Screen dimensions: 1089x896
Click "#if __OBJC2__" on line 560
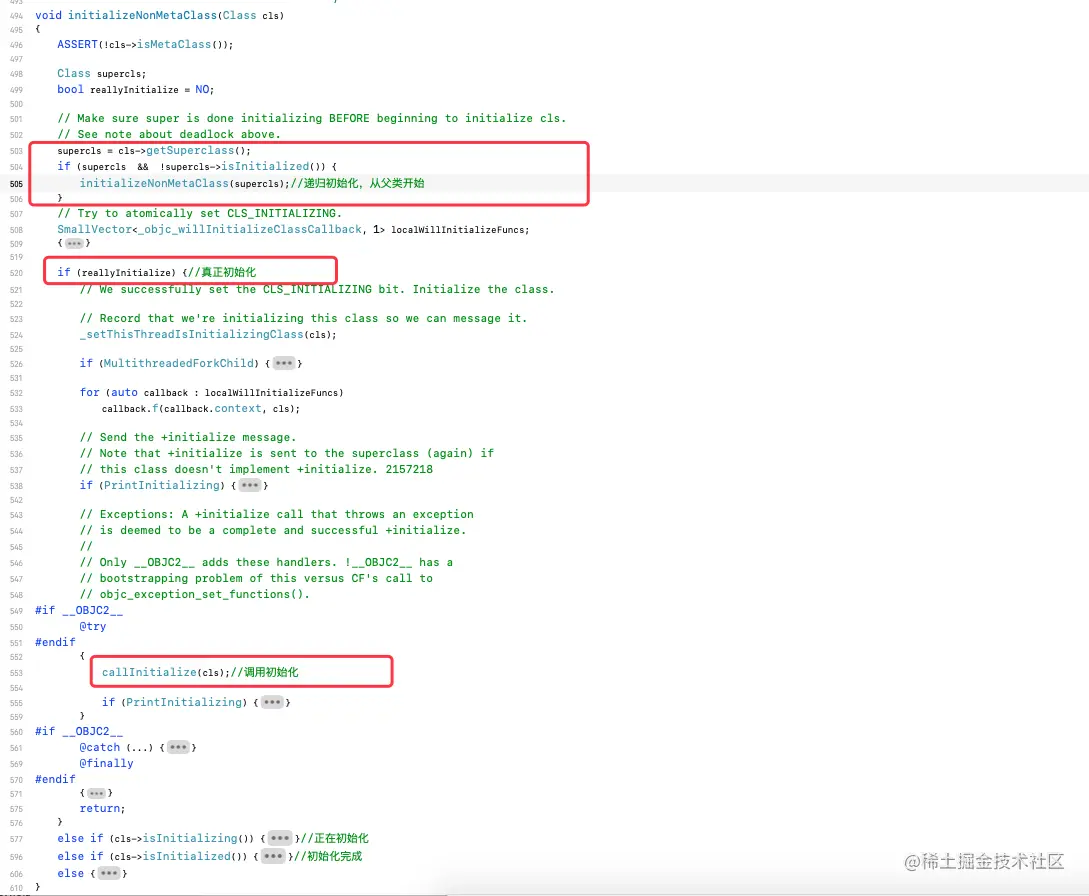(x=79, y=731)
